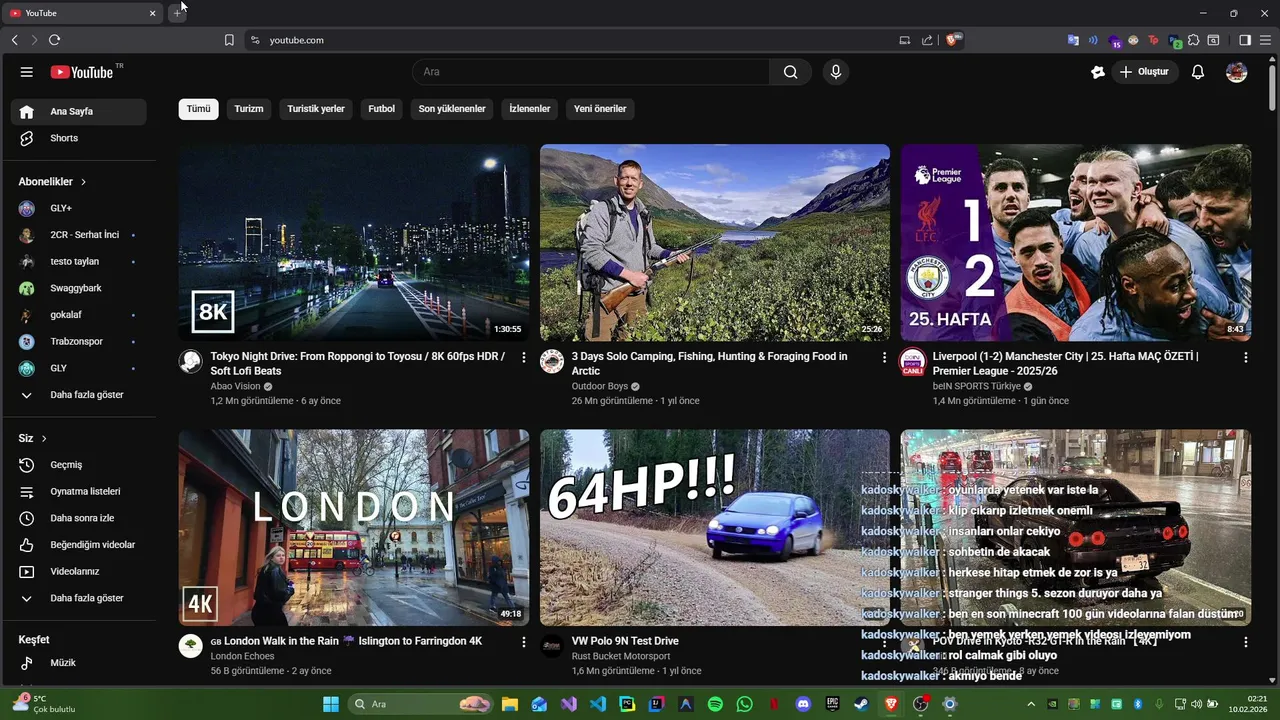The image size is (1280, 720).
Task: Open Spotify from the taskbar
Action: click(715, 704)
